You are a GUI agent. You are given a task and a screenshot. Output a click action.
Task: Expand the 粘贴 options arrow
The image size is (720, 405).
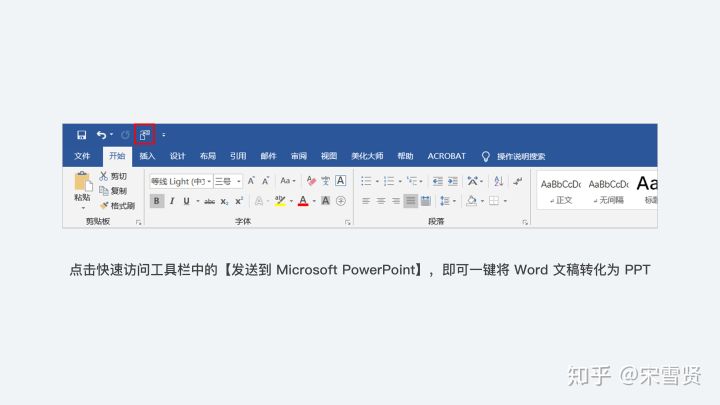click(83, 208)
